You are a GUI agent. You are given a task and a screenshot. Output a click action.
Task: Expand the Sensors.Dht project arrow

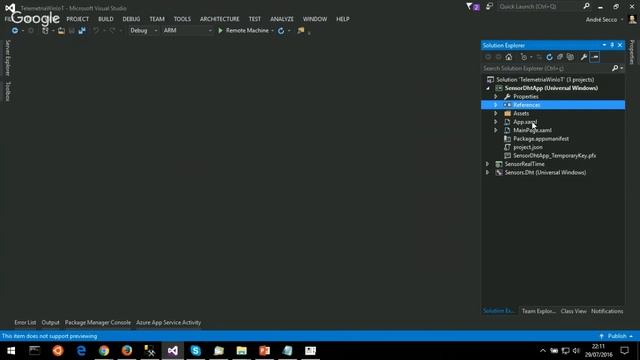(x=487, y=172)
